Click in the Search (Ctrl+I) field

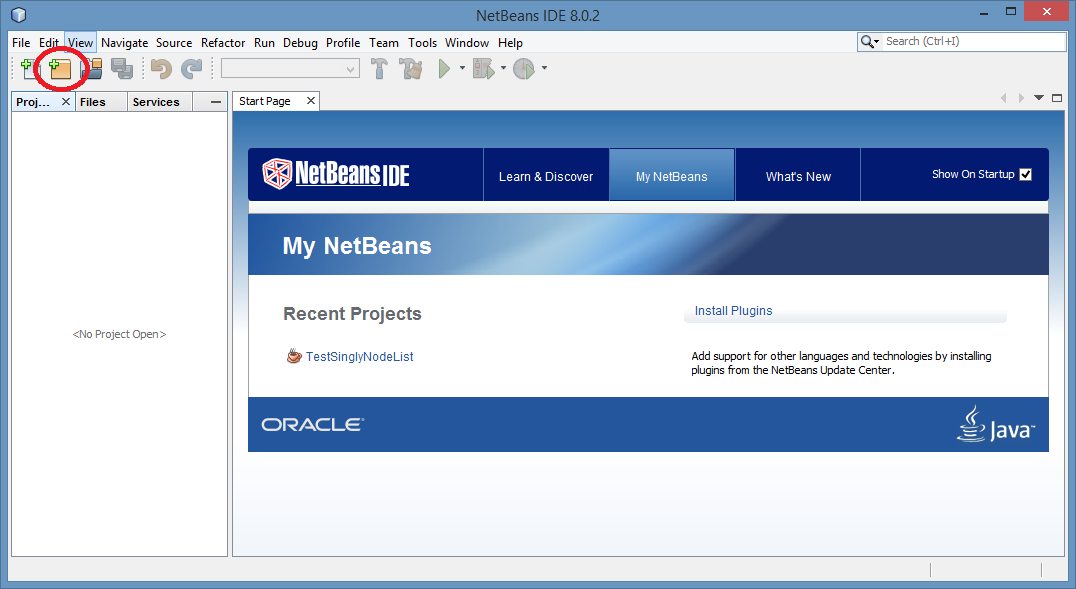(x=970, y=42)
